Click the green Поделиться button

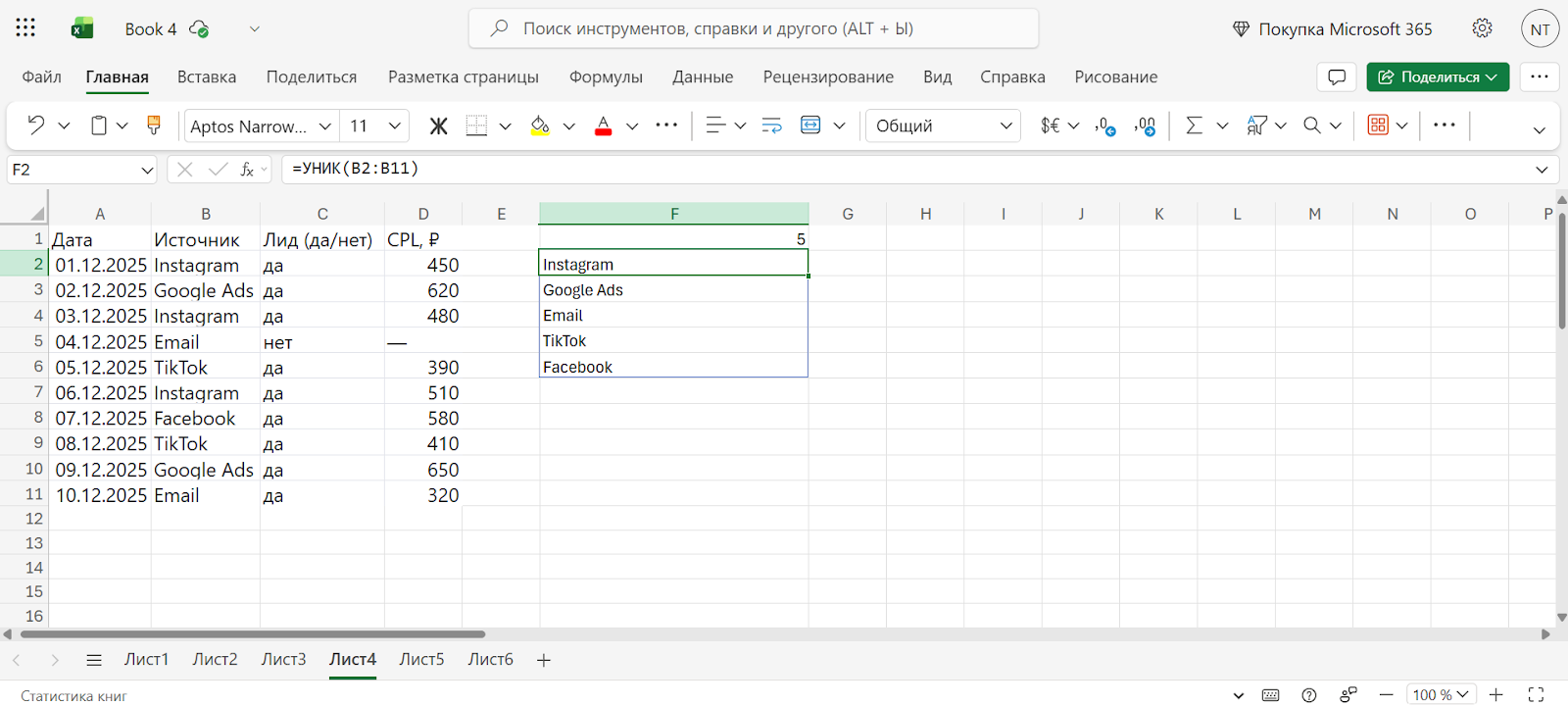[1438, 76]
